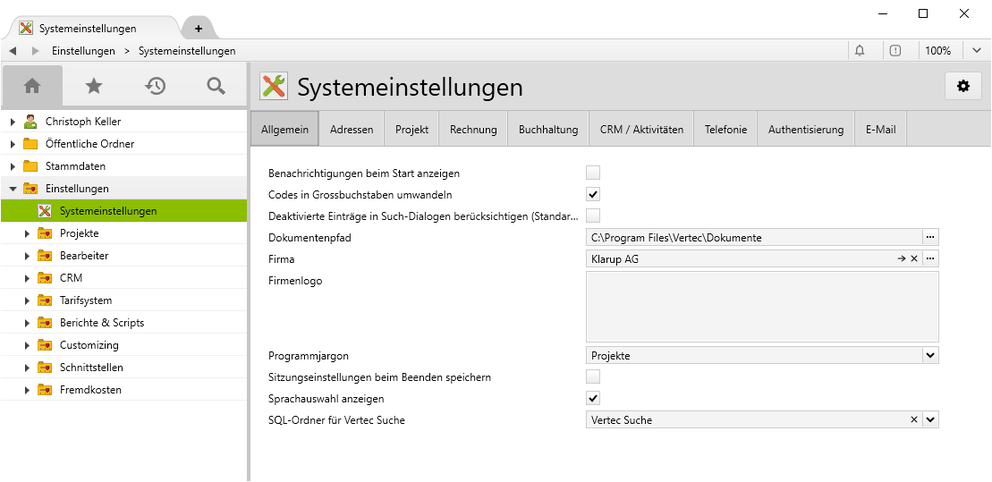Viewport: 992px width, 482px height.
Task: Click the 100% zoom level
Action: tap(938, 51)
